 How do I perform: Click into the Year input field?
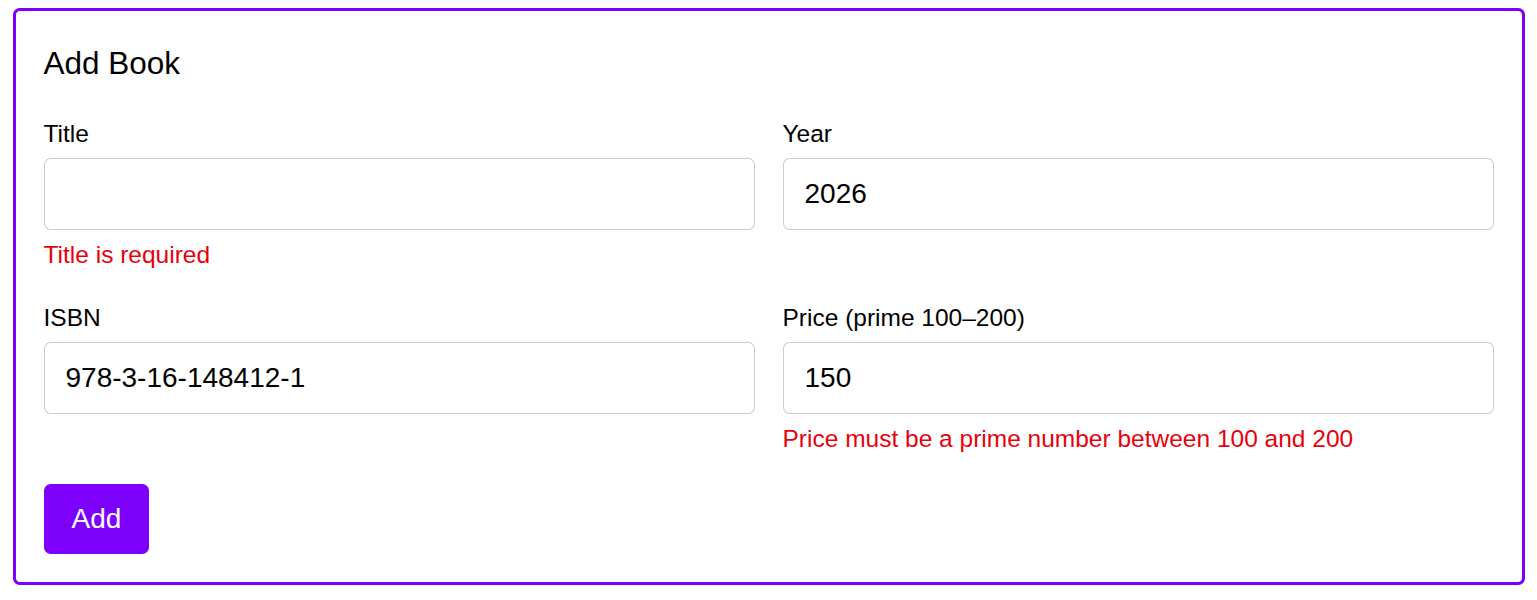[x=1138, y=194]
